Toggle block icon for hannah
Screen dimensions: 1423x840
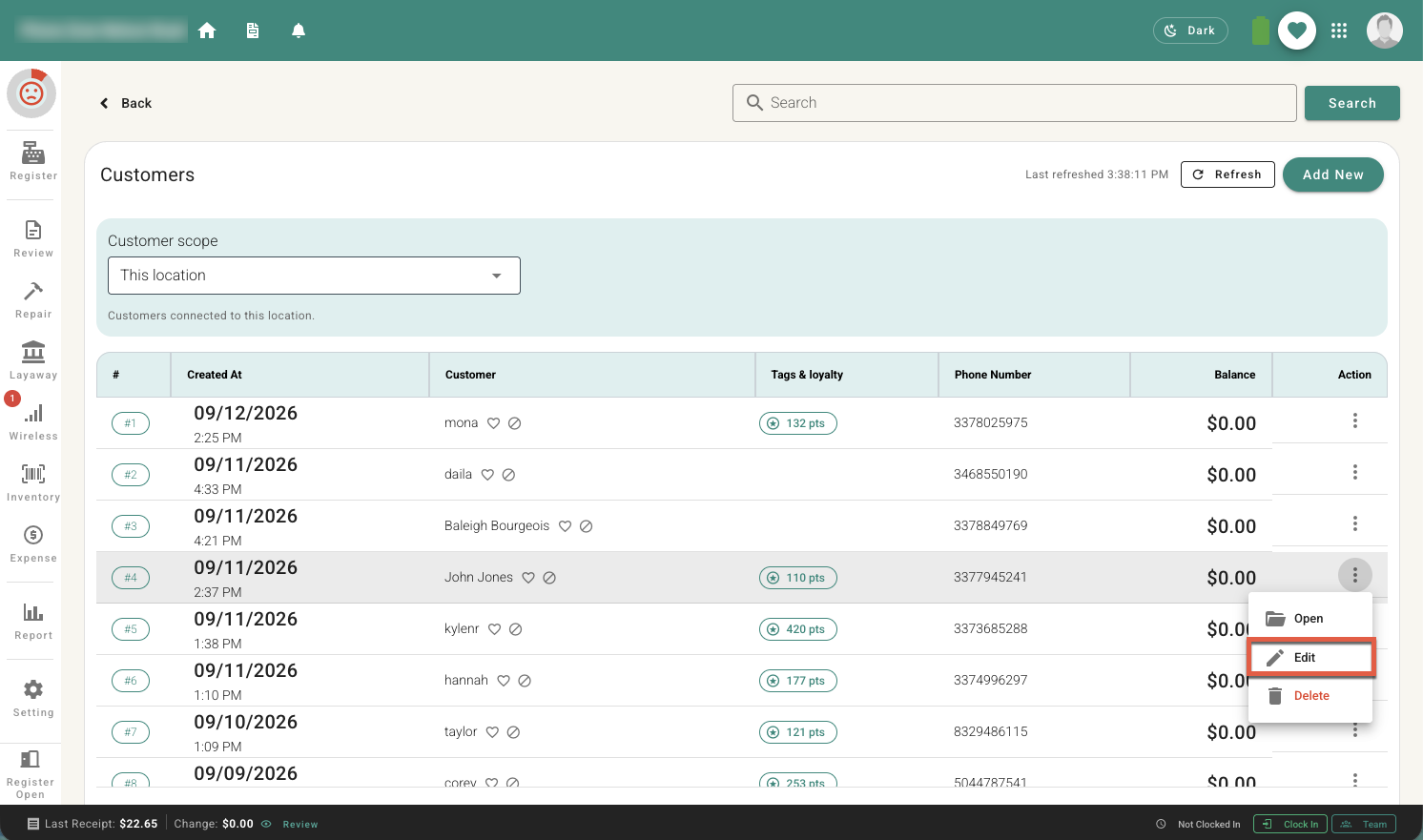525,681
